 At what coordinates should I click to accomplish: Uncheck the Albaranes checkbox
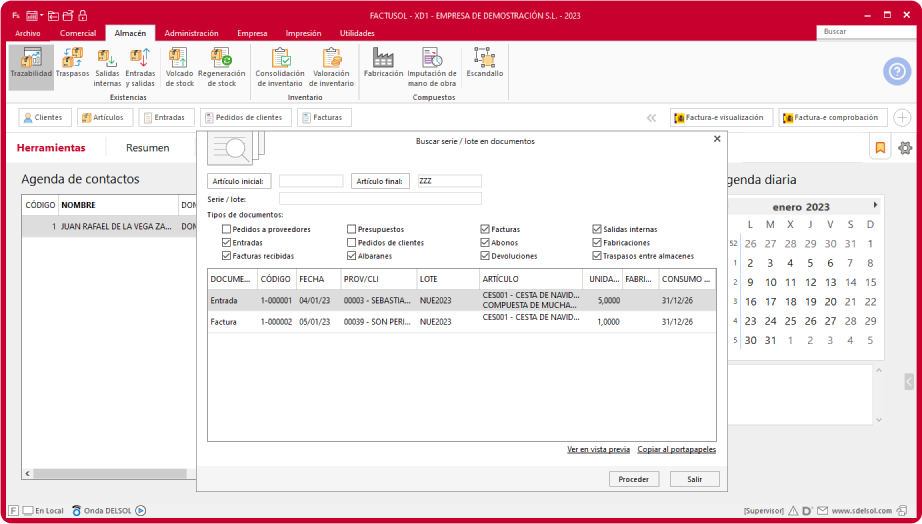[x=352, y=256]
